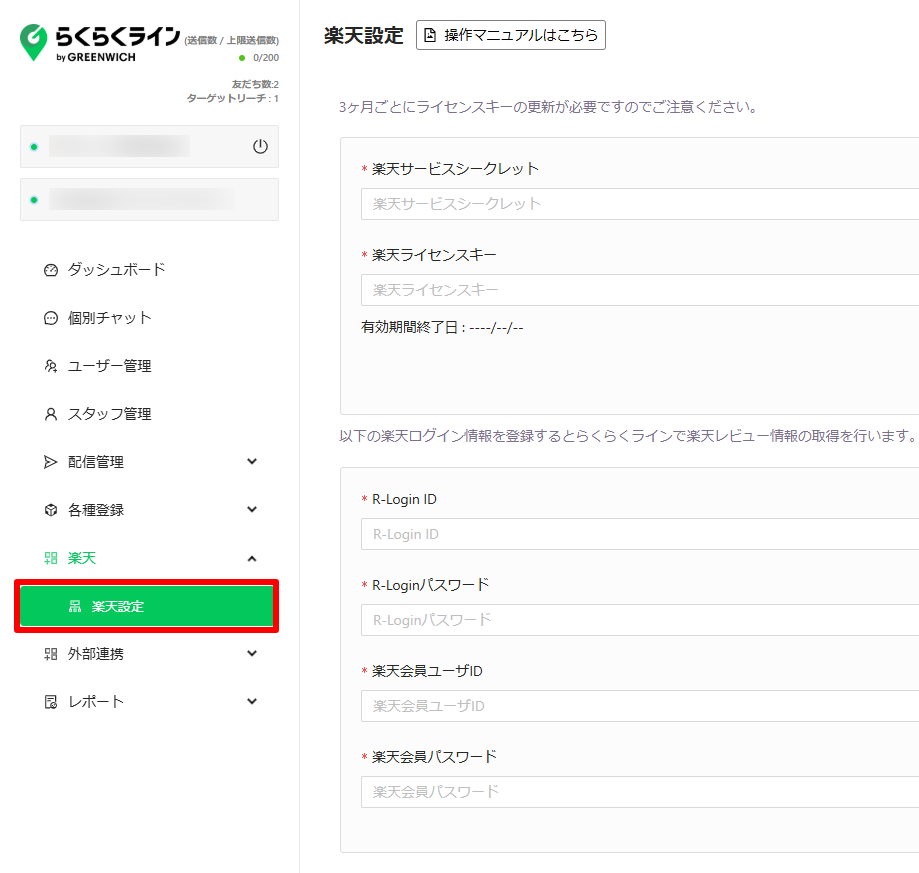Focus the 楽天会員パスワード input field
The width and height of the screenshot is (919, 873).
[640, 792]
